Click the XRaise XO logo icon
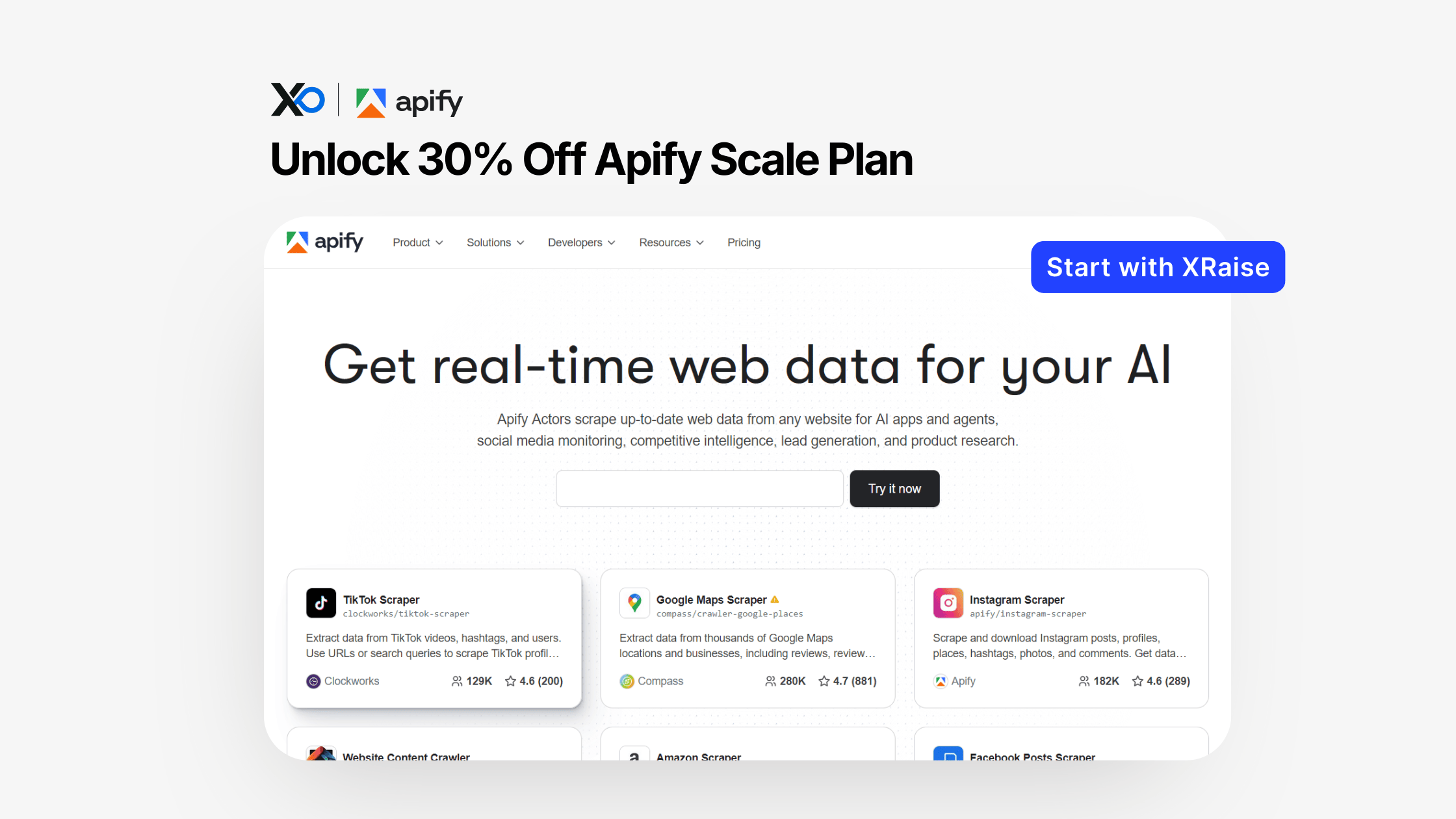The width and height of the screenshot is (1456, 819). tap(298, 100)
